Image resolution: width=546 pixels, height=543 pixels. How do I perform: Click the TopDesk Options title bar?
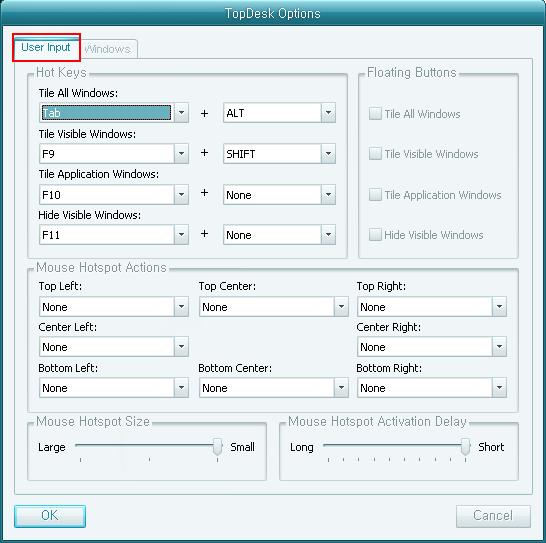pos(273,13)
